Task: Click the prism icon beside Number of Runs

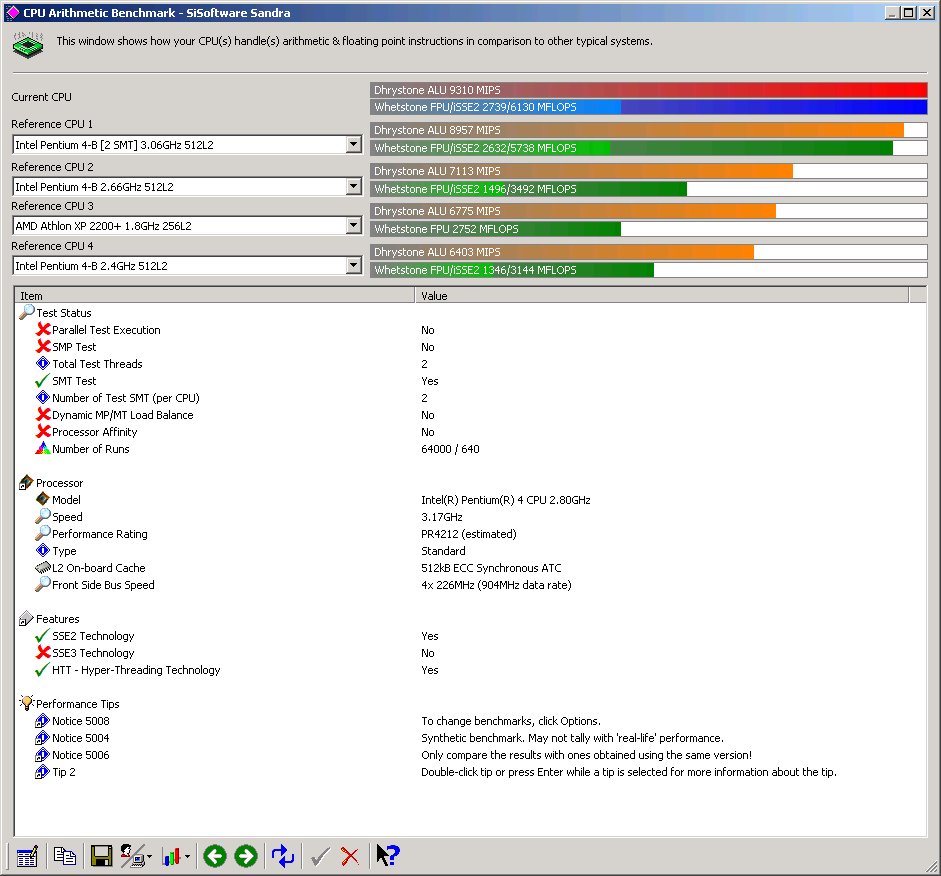Action: [x=43, y=448]
